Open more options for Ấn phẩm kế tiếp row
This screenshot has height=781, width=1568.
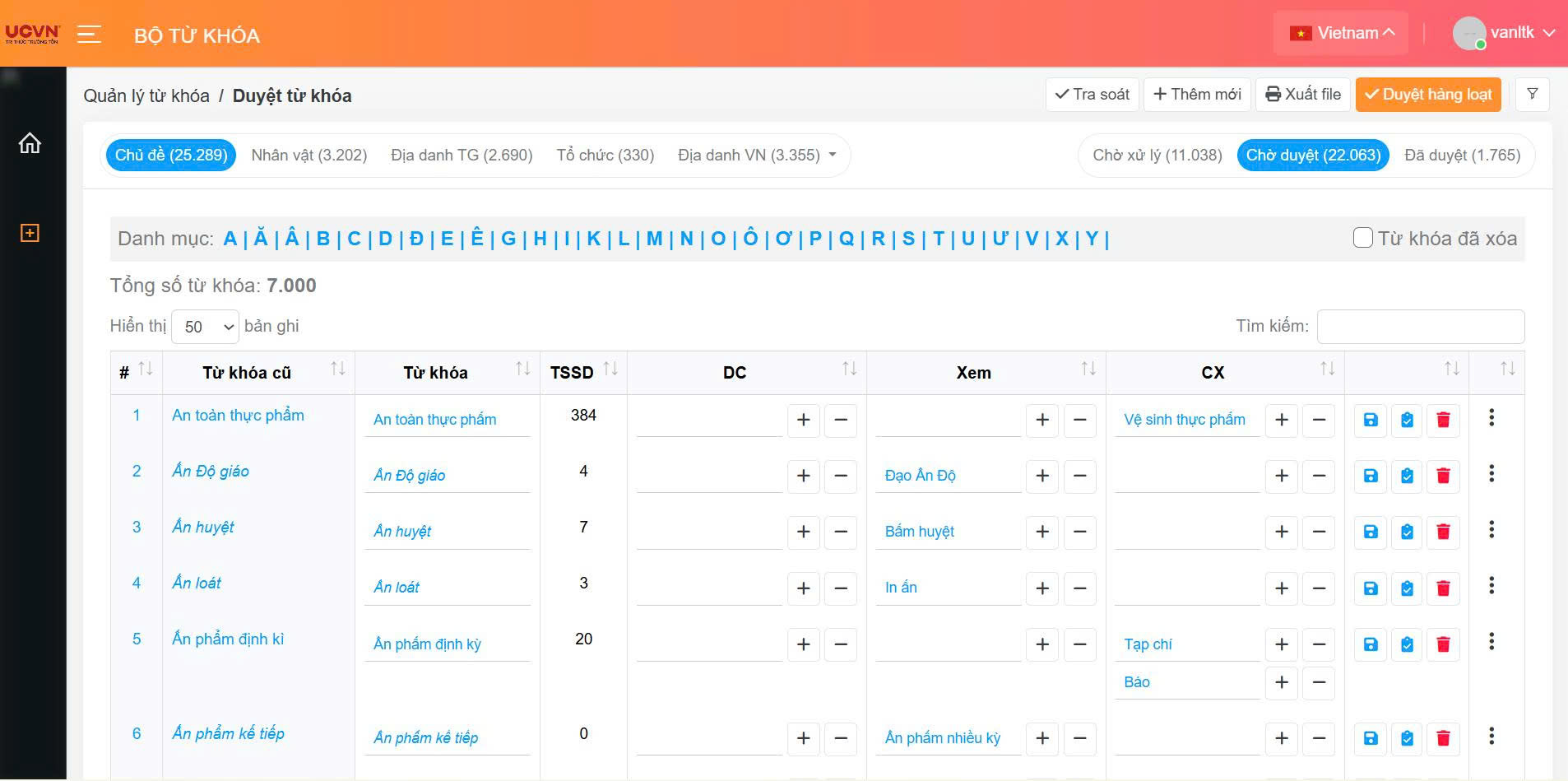[x=1491, y=736]
